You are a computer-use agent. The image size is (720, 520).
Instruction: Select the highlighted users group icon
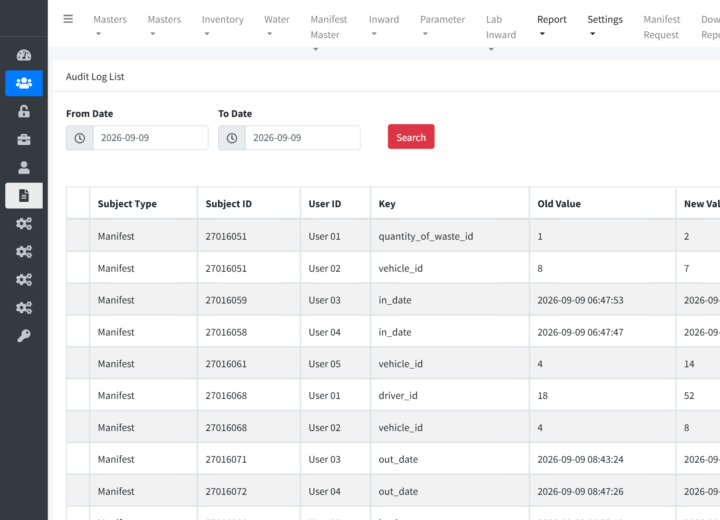24,83
